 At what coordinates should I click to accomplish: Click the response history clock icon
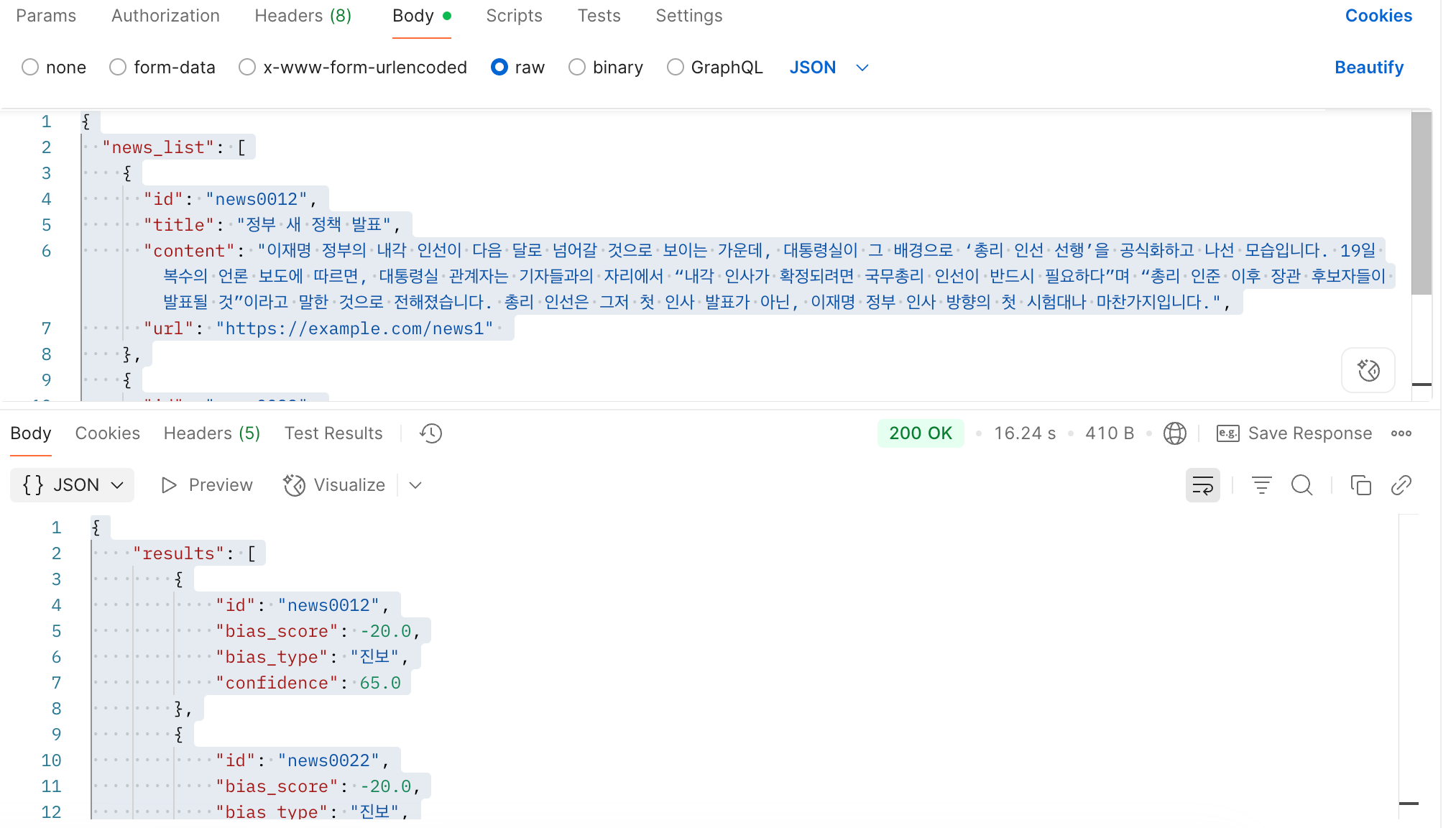click(431, 433)
